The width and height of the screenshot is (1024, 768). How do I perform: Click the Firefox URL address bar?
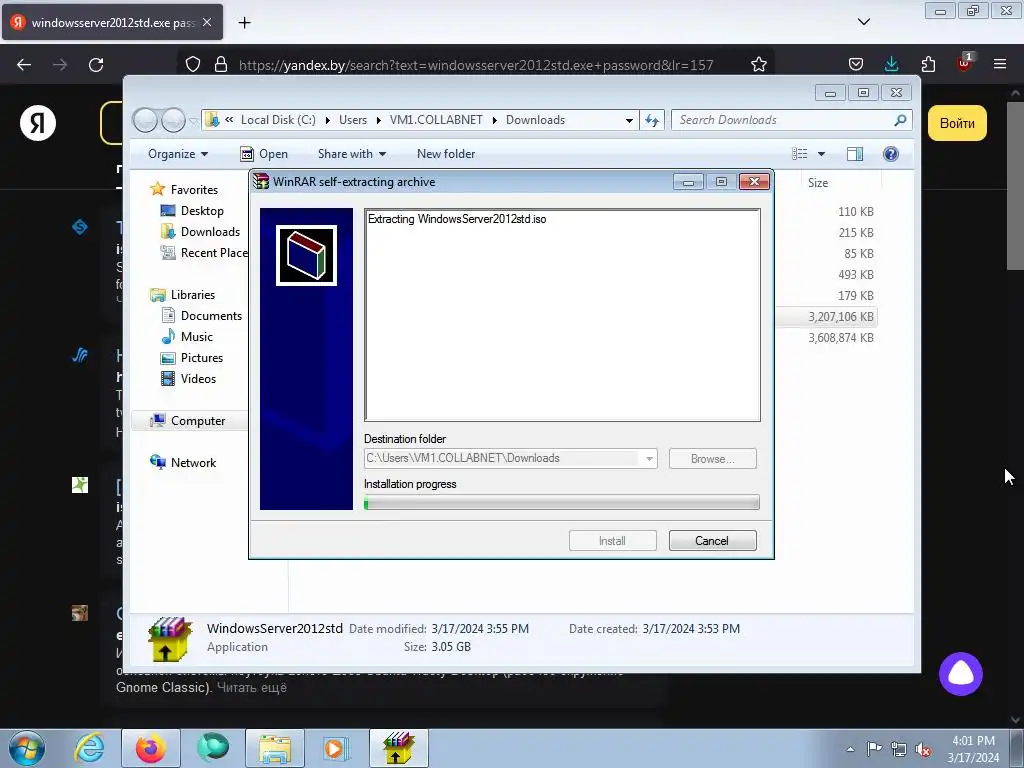click(475, 65)
